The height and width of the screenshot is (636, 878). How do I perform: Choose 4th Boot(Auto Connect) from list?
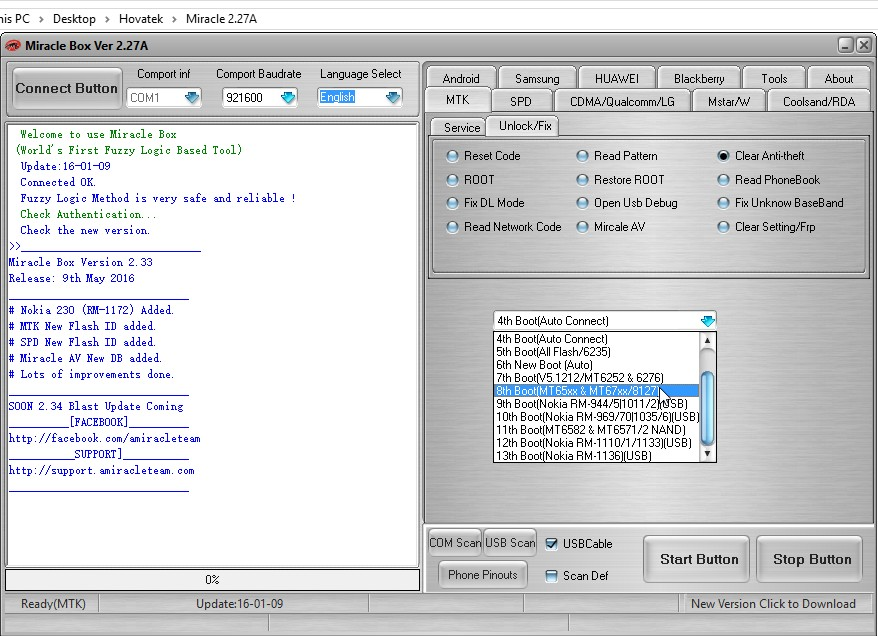coord(597,339)
